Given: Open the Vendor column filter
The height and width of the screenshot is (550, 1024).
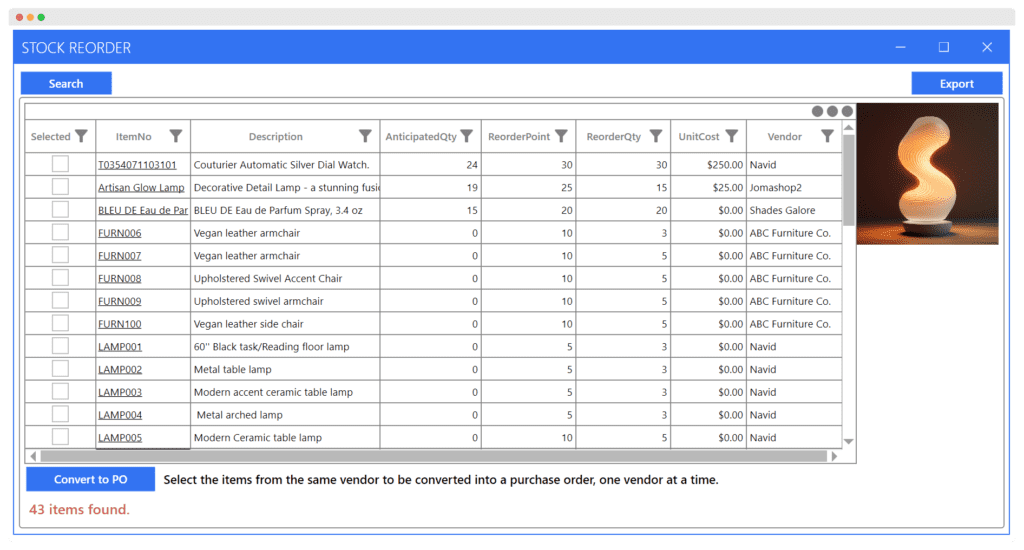Looking at the screenshot, I should pos(827,136).
